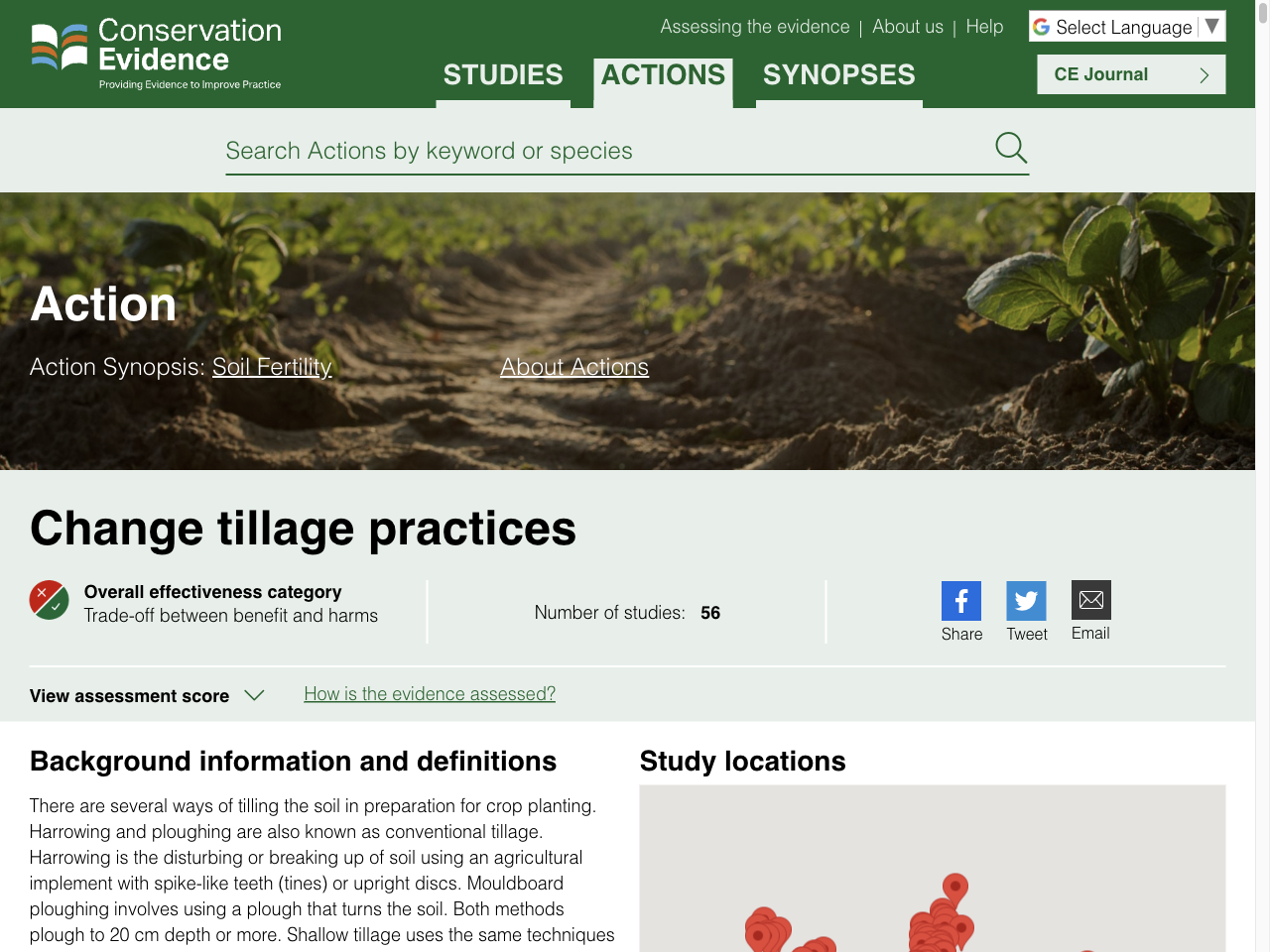1270x952 pixels.
Task: Click the Actions search input field
Action: pos(595,151)
